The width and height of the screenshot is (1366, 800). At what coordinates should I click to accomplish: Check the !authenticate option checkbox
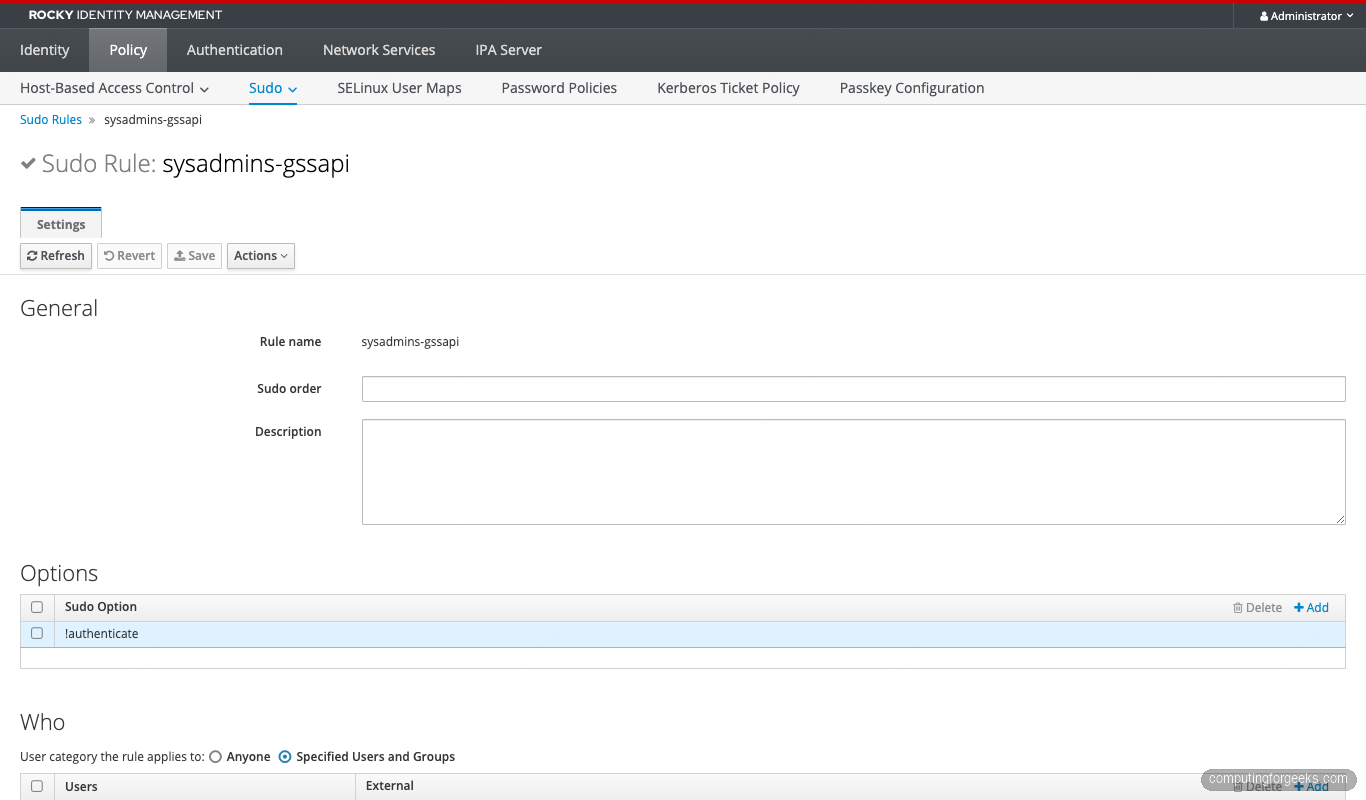click(37, 633)
